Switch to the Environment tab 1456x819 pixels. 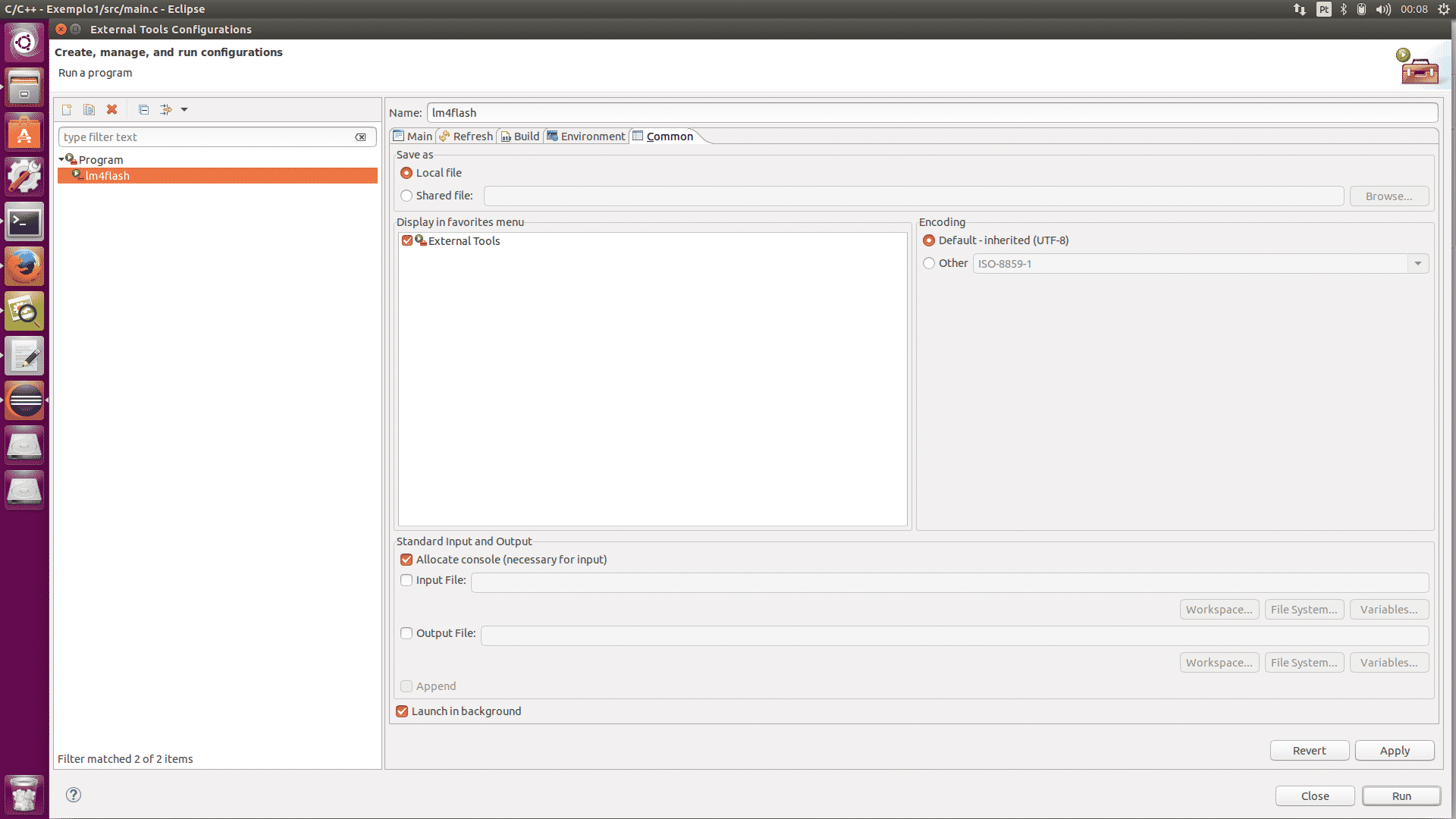[586, 136]
